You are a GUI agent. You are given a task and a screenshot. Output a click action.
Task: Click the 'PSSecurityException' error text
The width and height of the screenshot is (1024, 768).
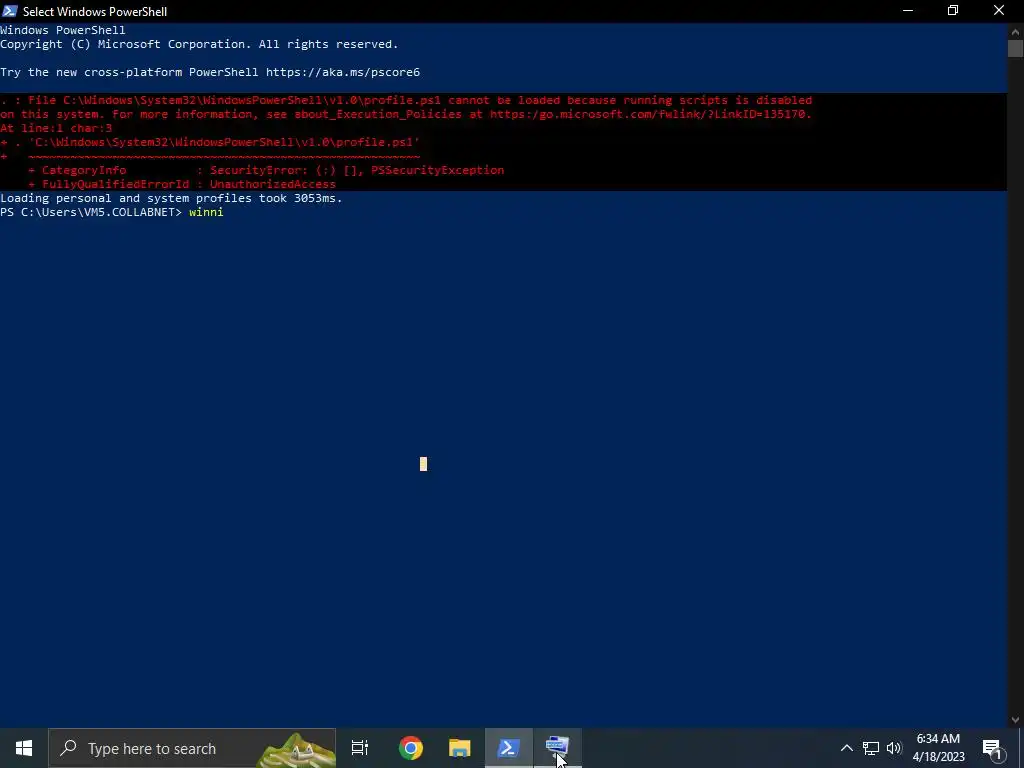pos(438,170)
